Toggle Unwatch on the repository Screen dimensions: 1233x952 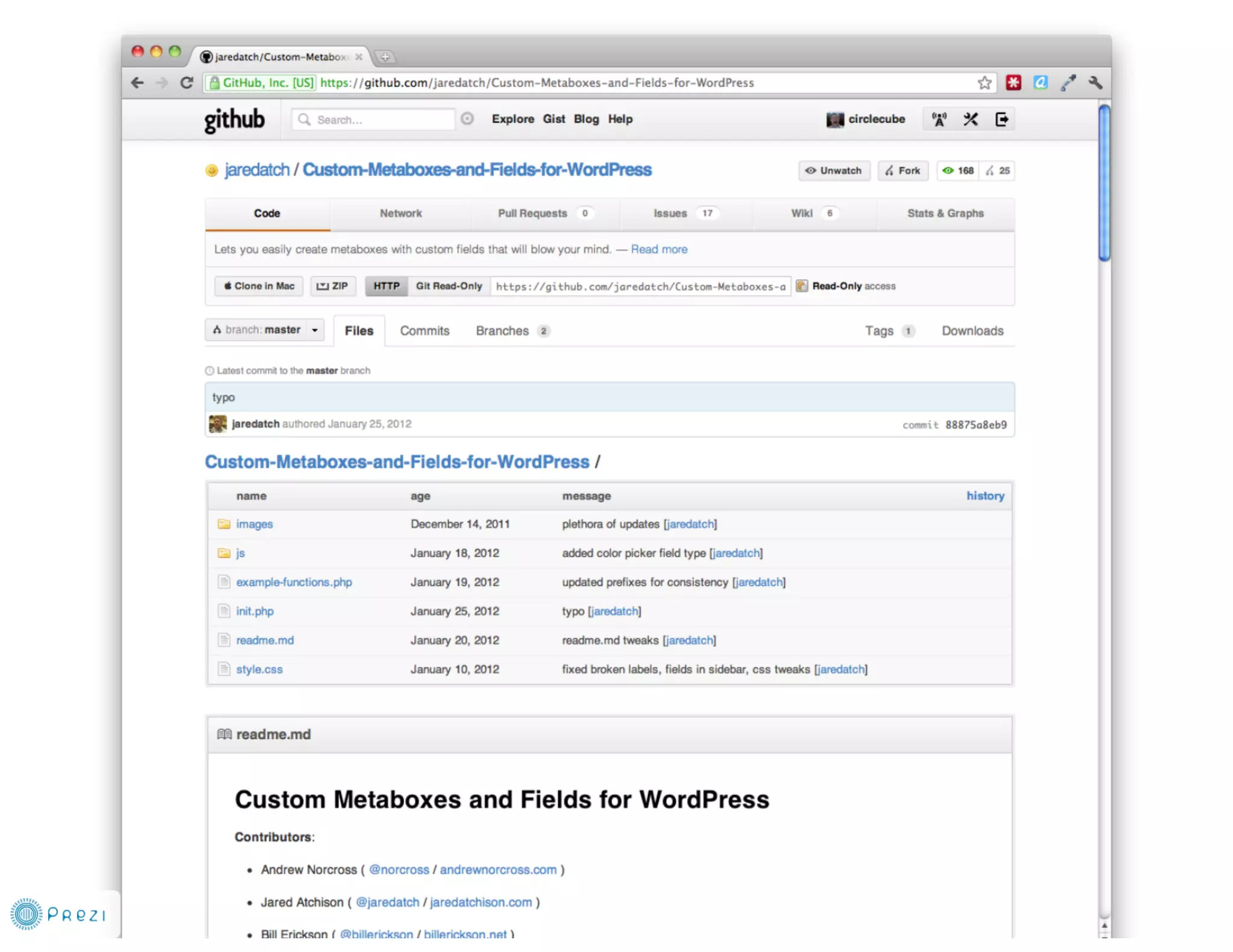tap(834, 171)
